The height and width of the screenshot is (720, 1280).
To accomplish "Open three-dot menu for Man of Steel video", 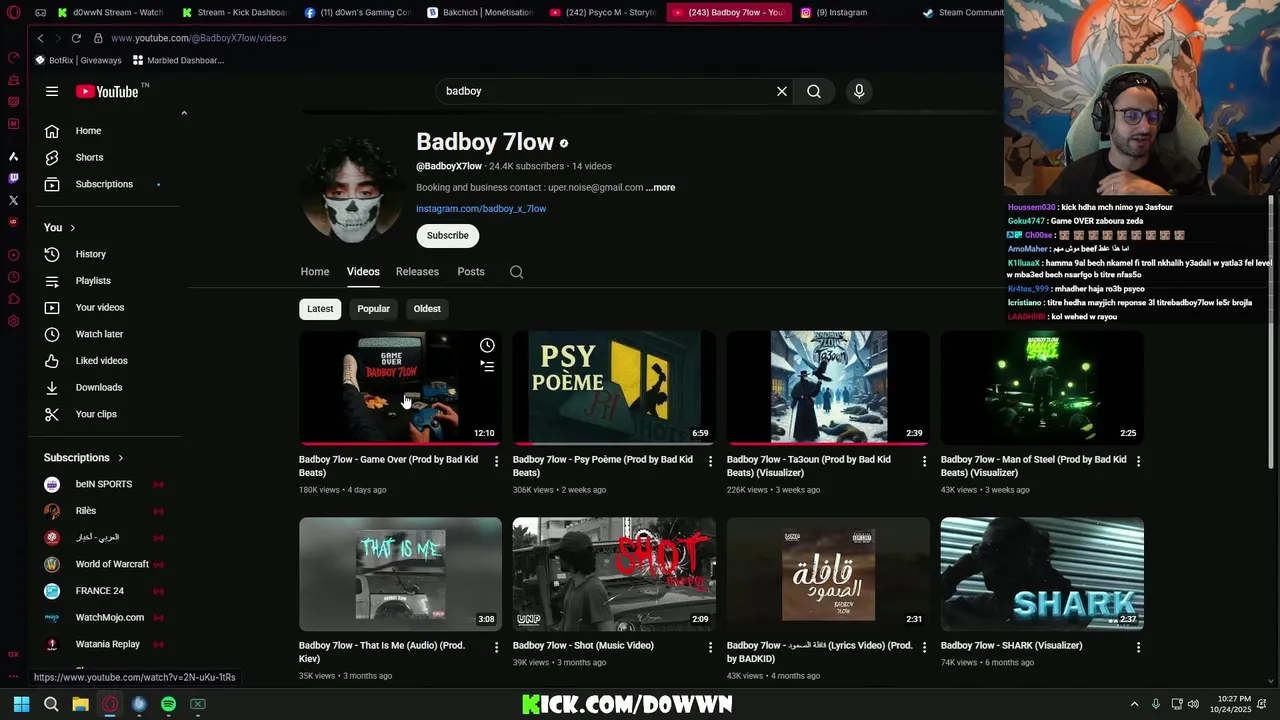I will [1138, 461].
